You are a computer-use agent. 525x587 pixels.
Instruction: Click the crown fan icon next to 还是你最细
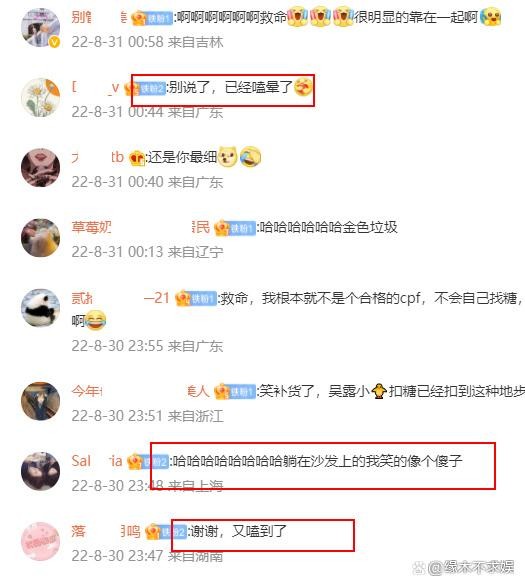[137, 158]
